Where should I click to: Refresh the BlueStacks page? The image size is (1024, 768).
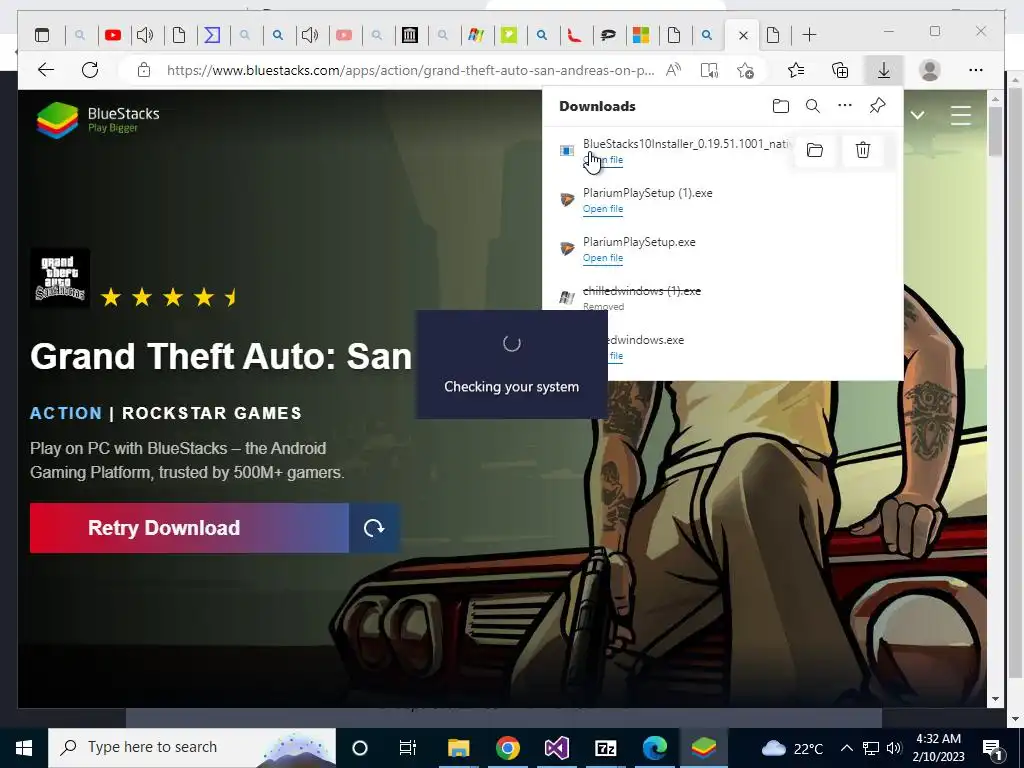(x=90, y=70)
